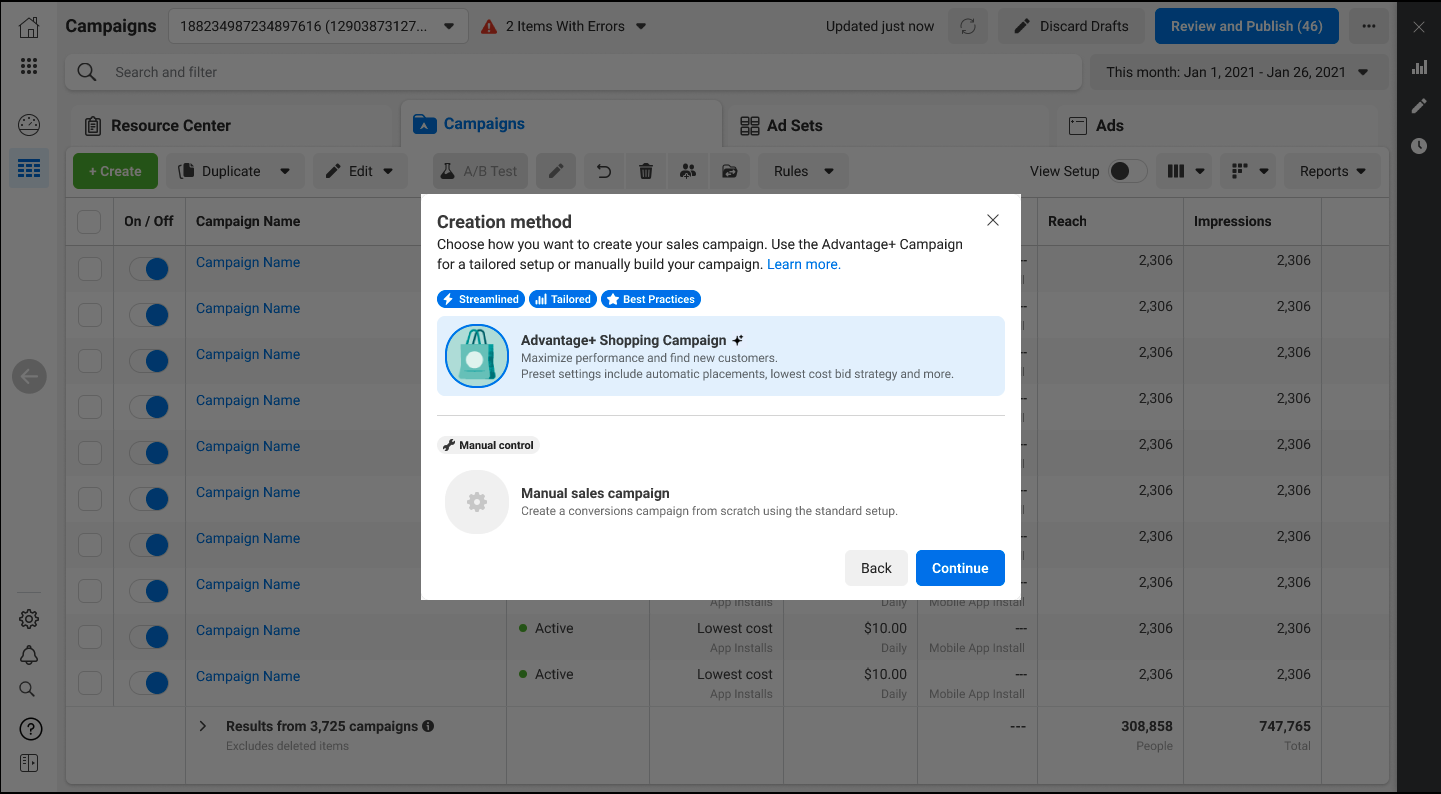Open the export folder icon on toolbar
Screen dimensions: 1441x794
coord(730,171)
